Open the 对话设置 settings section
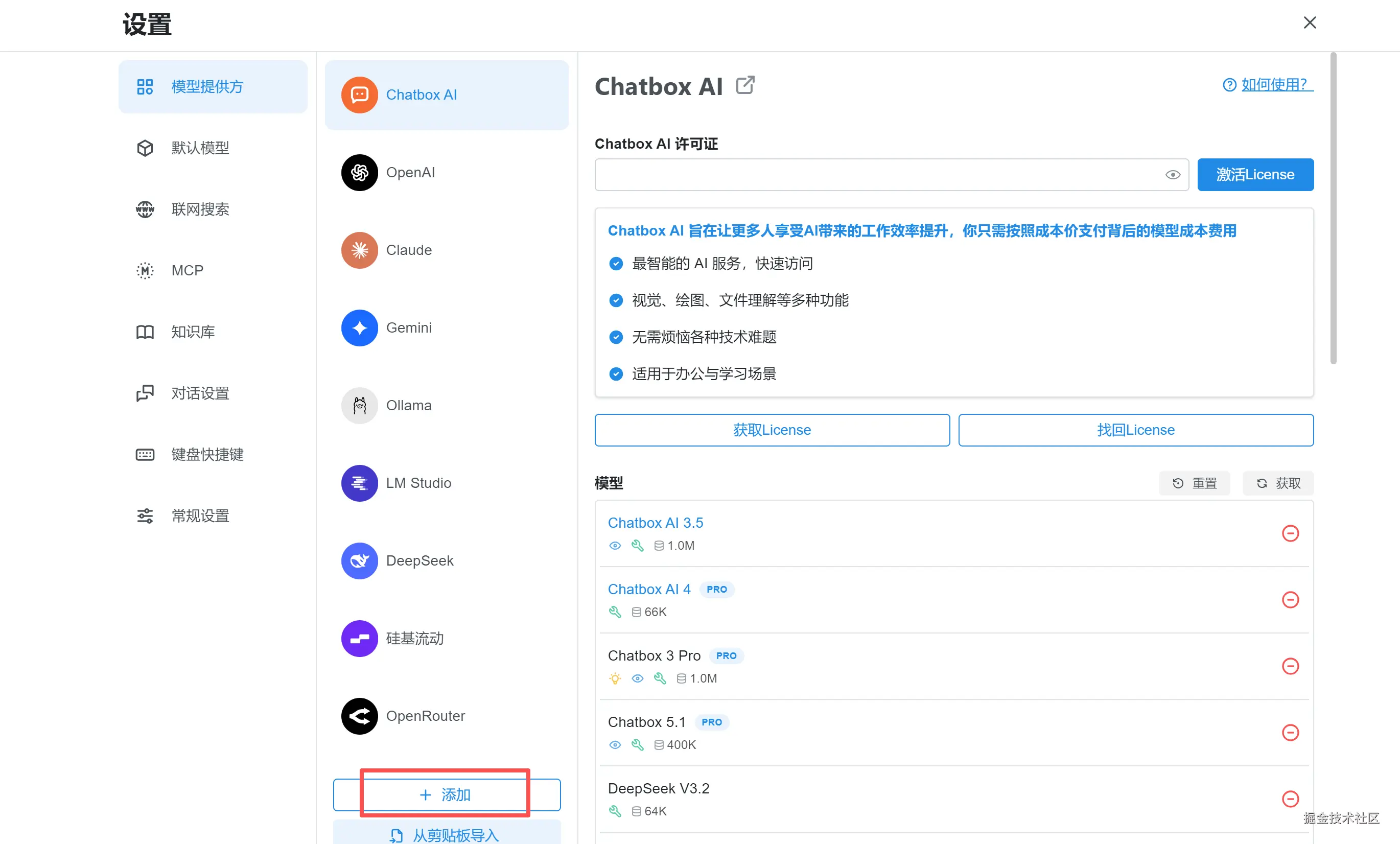Screen dimensions: 1400x844 213,393
